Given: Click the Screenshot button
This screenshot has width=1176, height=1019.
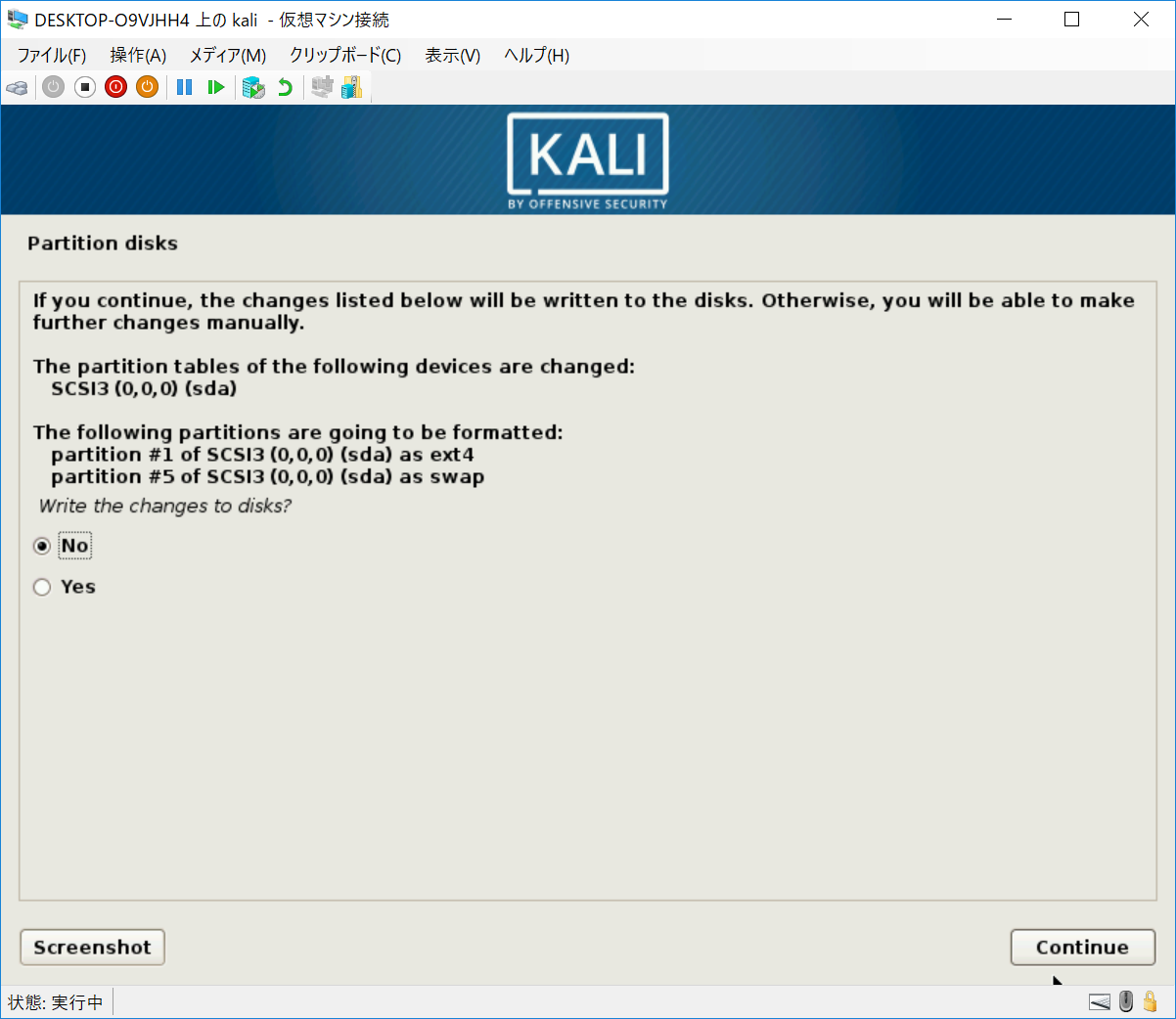Looking at the screenshot, I should 92,947.
